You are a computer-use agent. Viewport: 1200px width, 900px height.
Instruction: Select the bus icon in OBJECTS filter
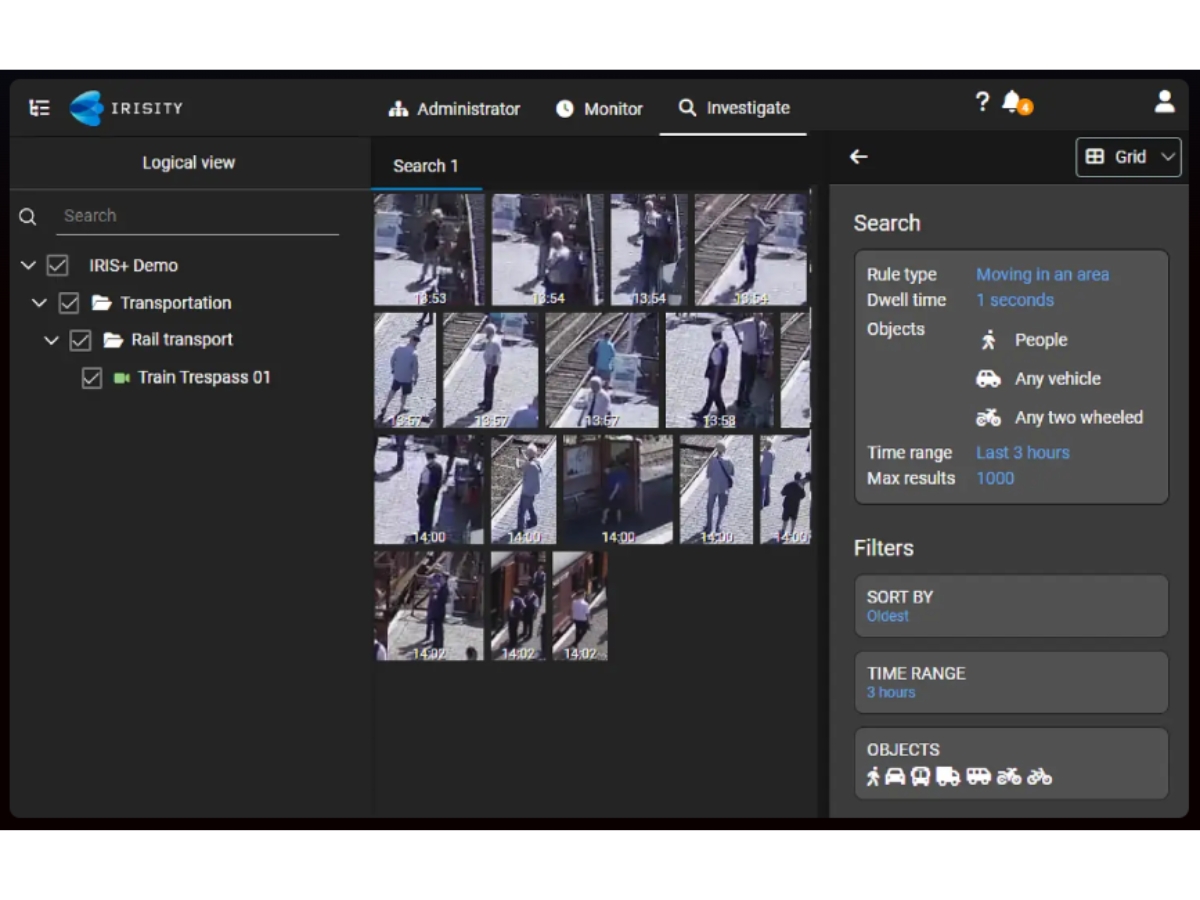tap(921, 776)
